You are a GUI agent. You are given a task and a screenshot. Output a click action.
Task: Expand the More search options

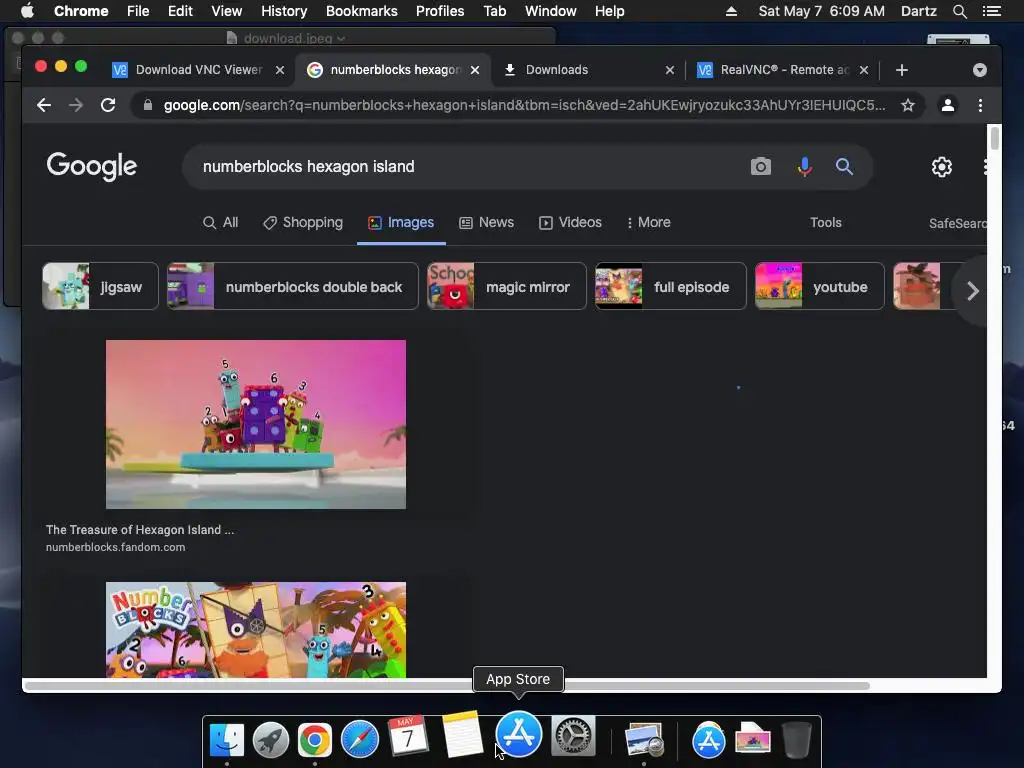coord(648,222)
